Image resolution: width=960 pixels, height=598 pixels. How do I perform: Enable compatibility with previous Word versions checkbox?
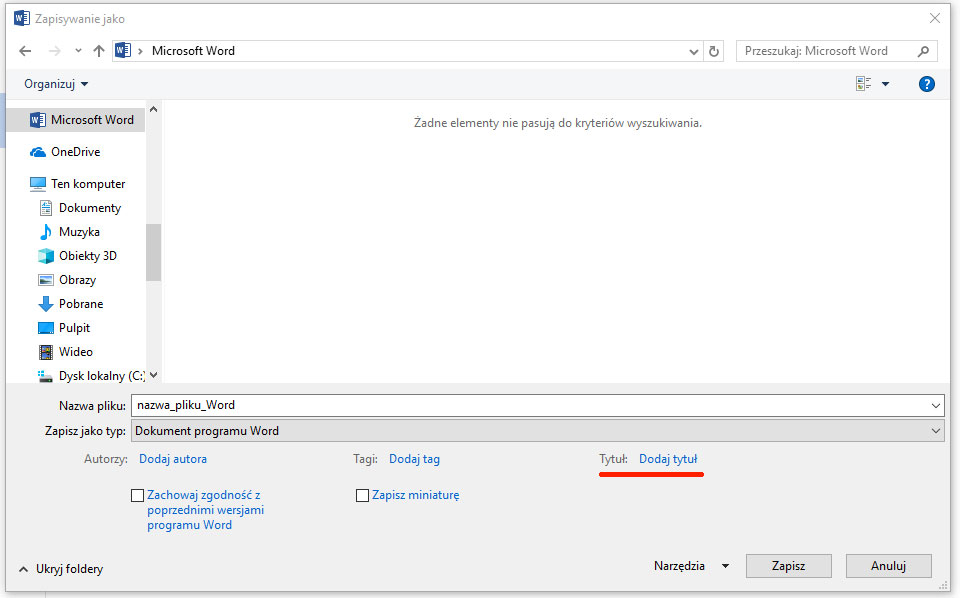pos(138,495)
